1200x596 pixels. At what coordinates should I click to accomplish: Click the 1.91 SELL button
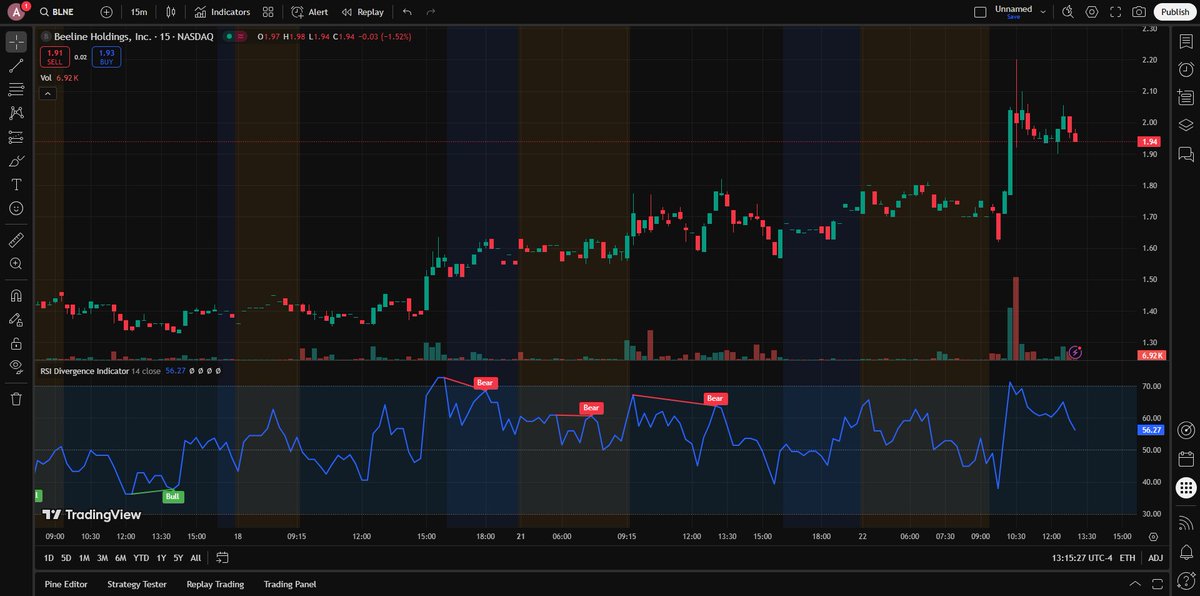point(55,56)
